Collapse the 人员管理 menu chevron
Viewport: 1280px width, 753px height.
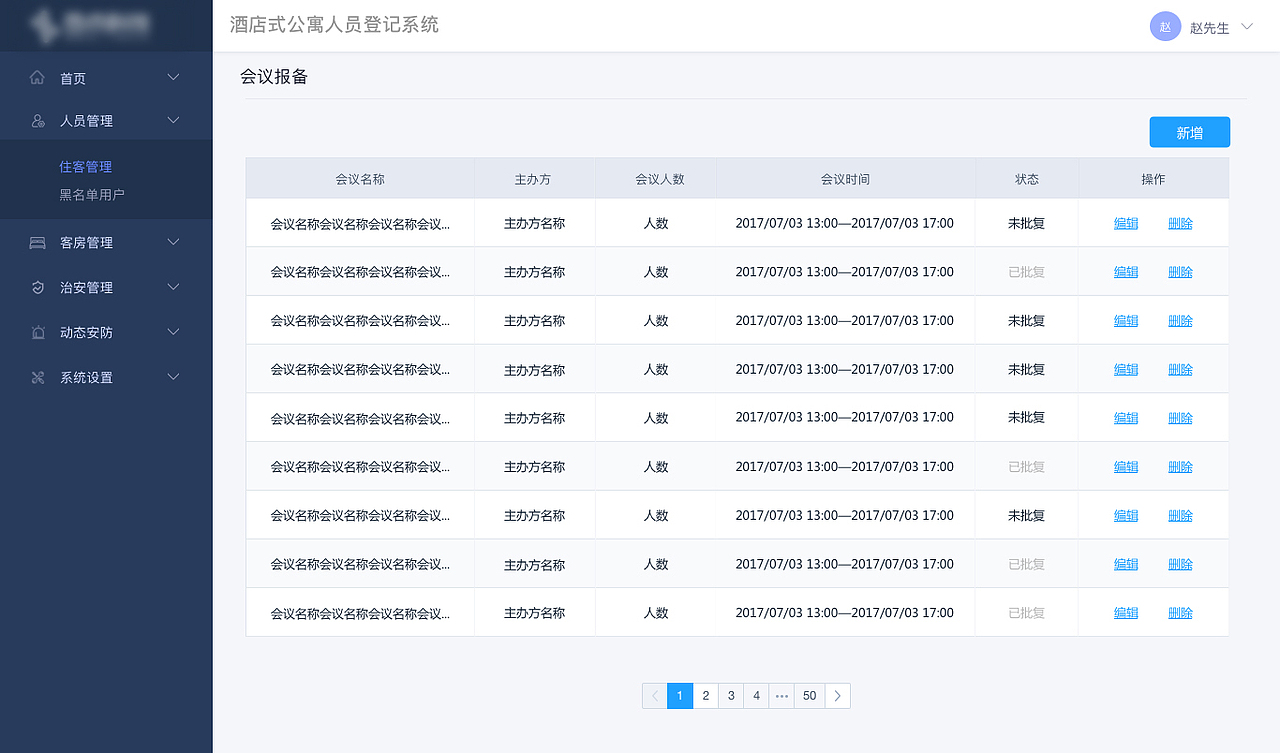click(x=173, y=121)
